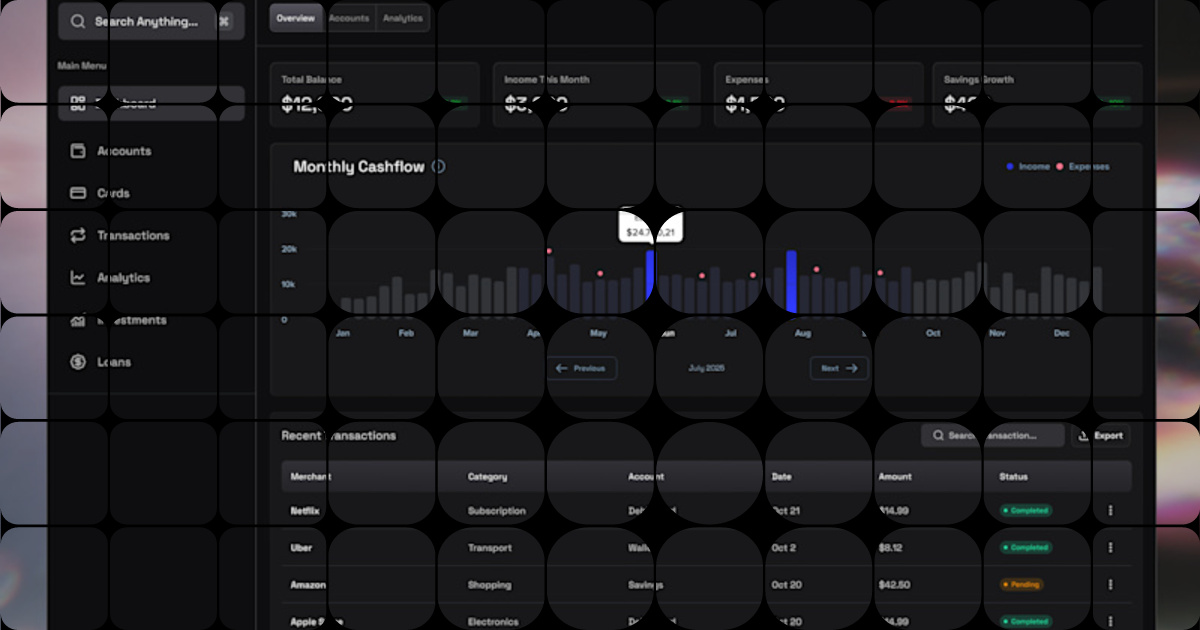This screenshot has width=1200, height=630.
Task: Click the Amazon merchant cell
Action: (308, 585)
